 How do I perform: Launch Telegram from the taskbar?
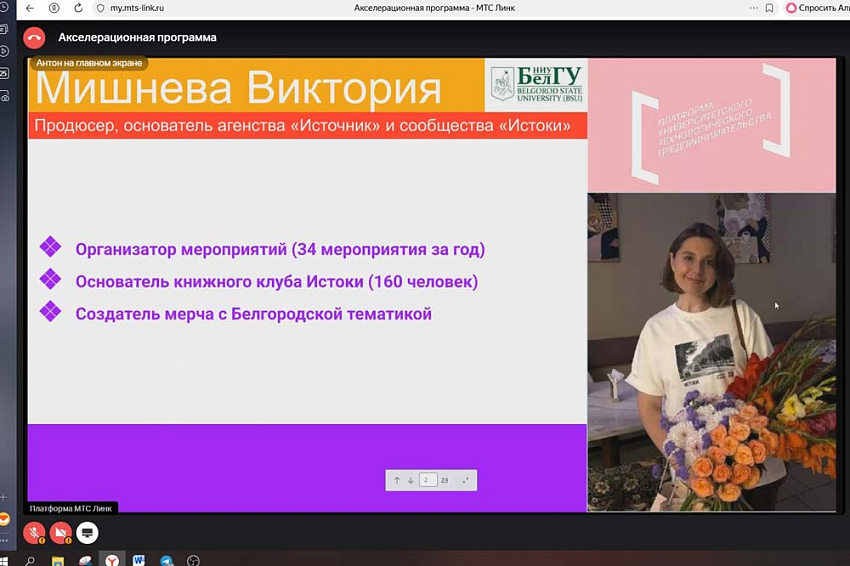point(166,560)
